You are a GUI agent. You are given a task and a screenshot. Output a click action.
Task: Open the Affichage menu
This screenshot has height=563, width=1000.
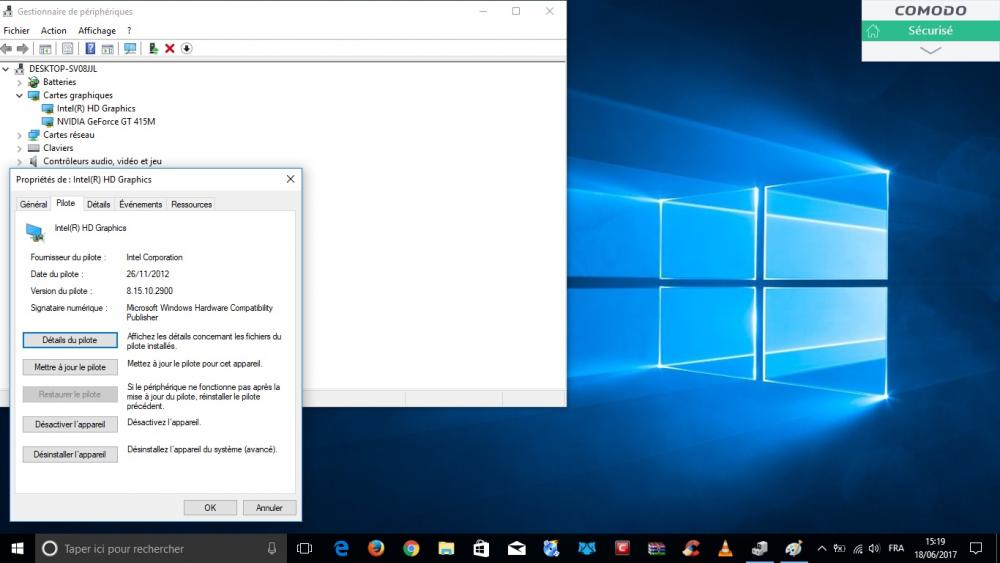tap(97, 31)
